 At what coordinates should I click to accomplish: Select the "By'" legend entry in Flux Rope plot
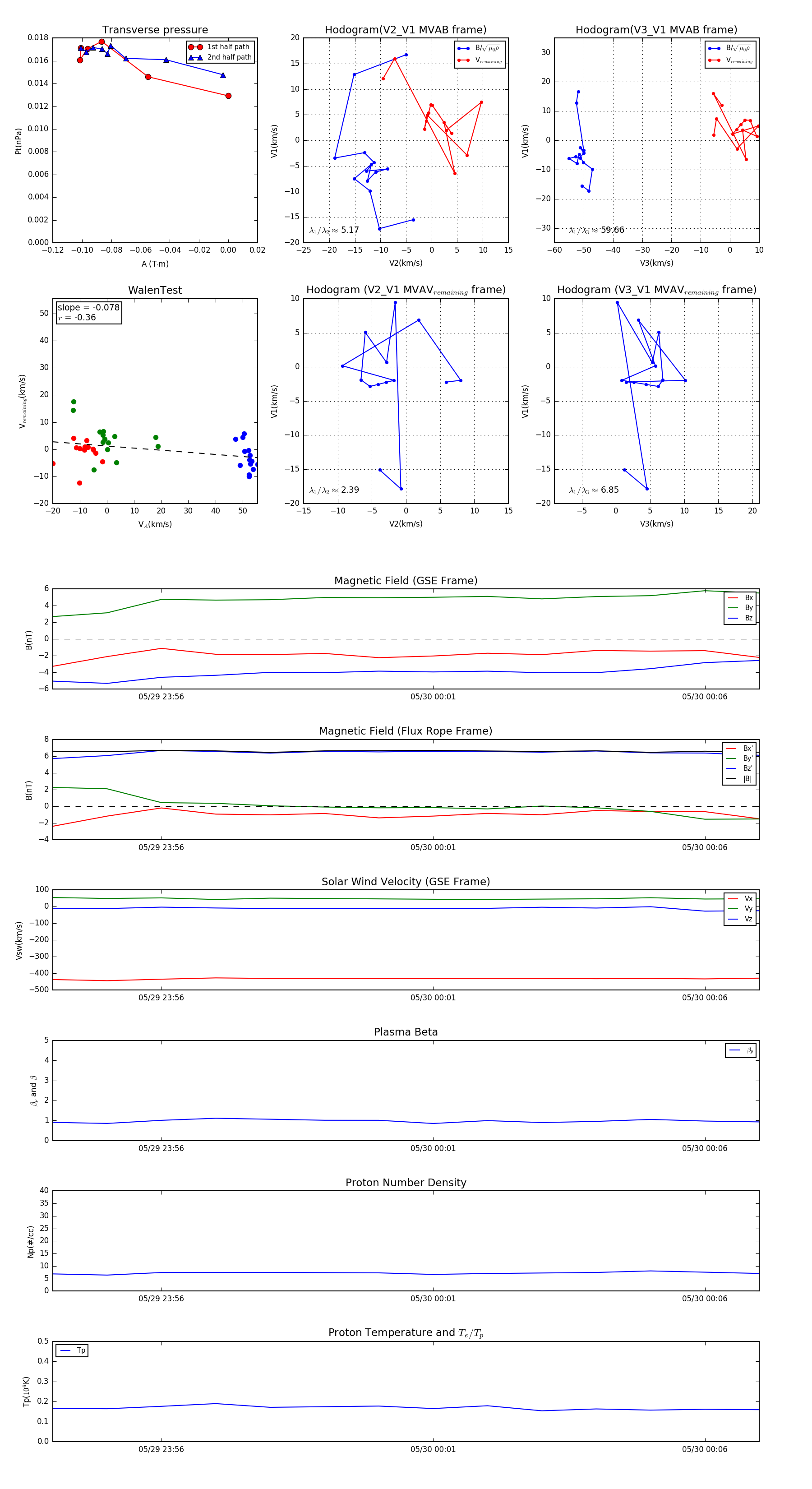click(739, 758)
